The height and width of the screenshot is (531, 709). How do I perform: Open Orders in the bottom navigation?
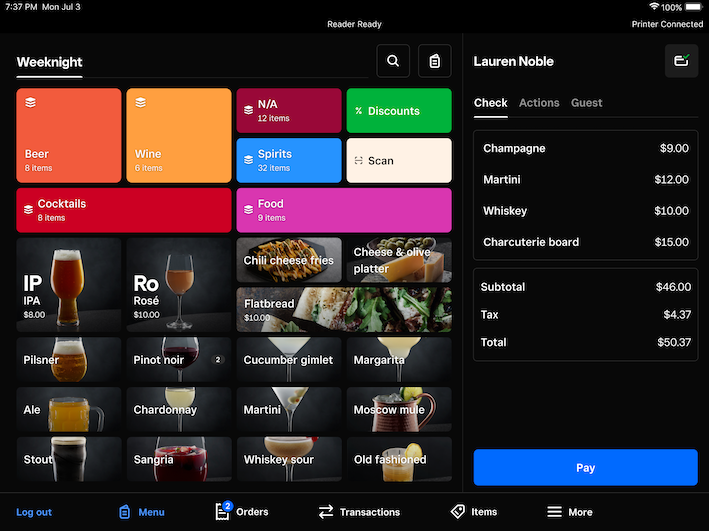coord(241,511)
